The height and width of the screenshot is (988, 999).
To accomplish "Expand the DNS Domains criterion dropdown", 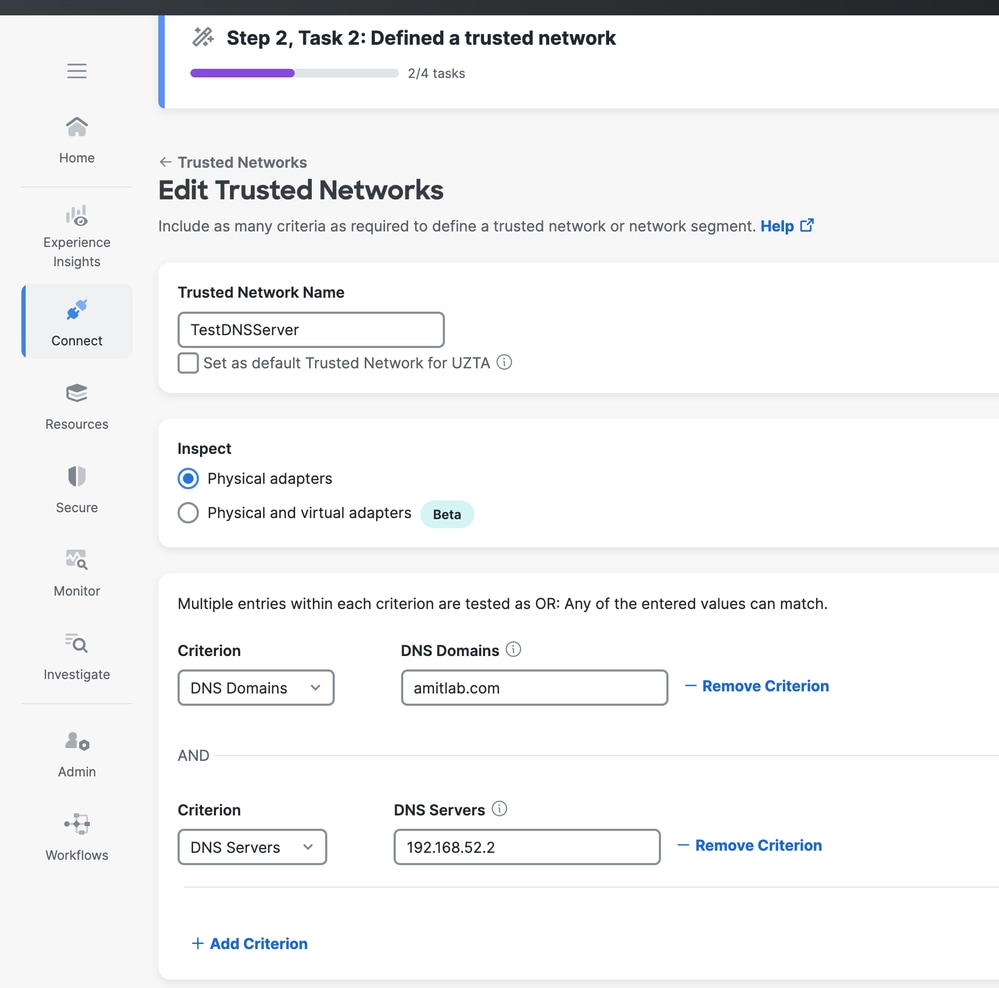I will (x=256, y=688).
